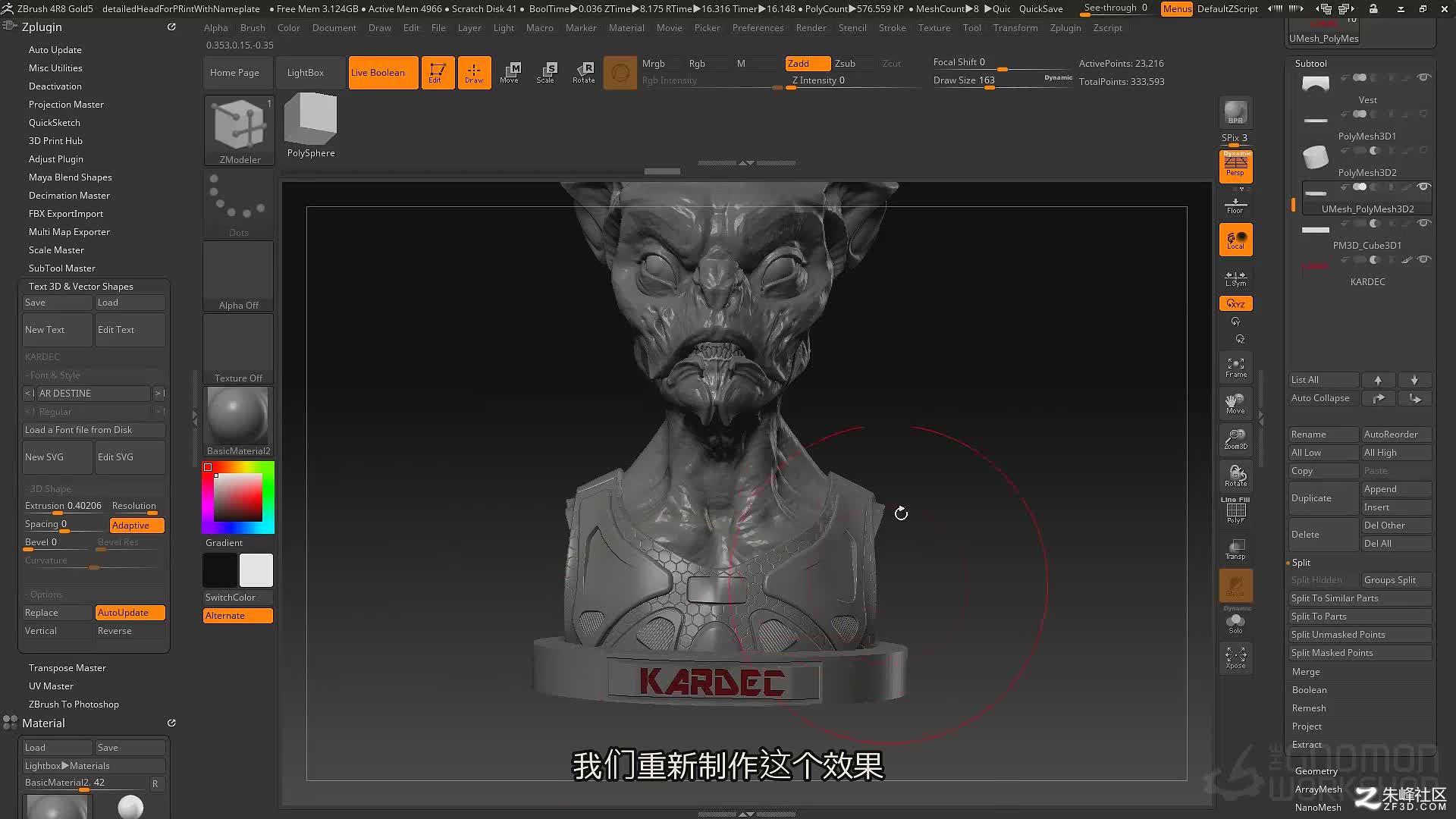Open the BasicMaterial2 material sphere
The width and height of the screenshot is (1456, 819).
coord(238,421)
